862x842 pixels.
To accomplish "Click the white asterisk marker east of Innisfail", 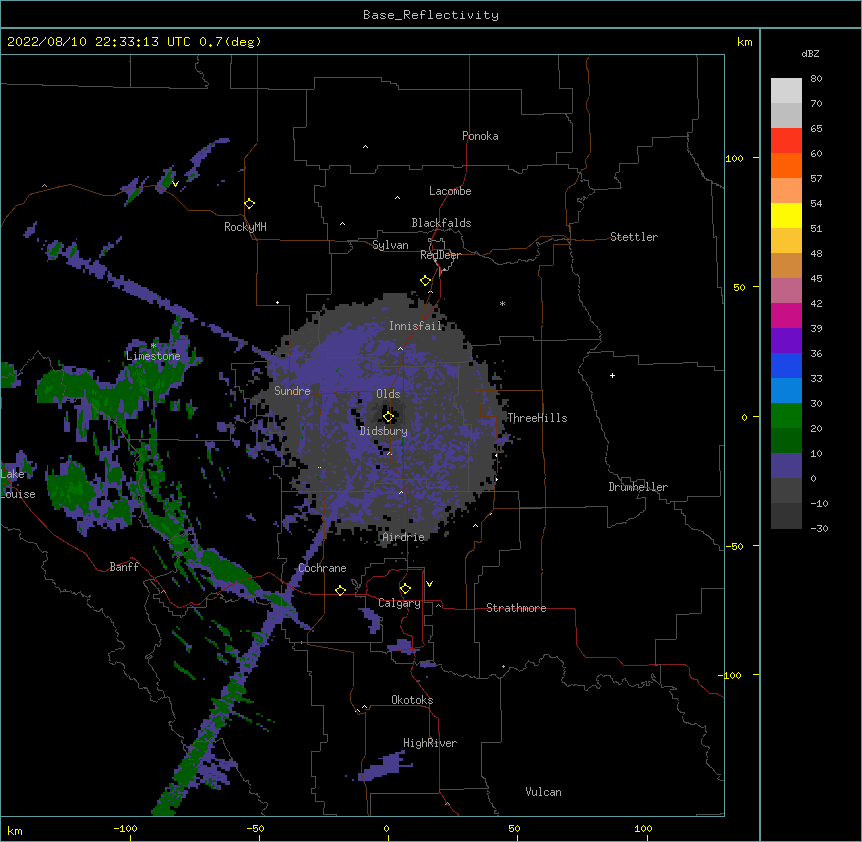I will [502, 303].
